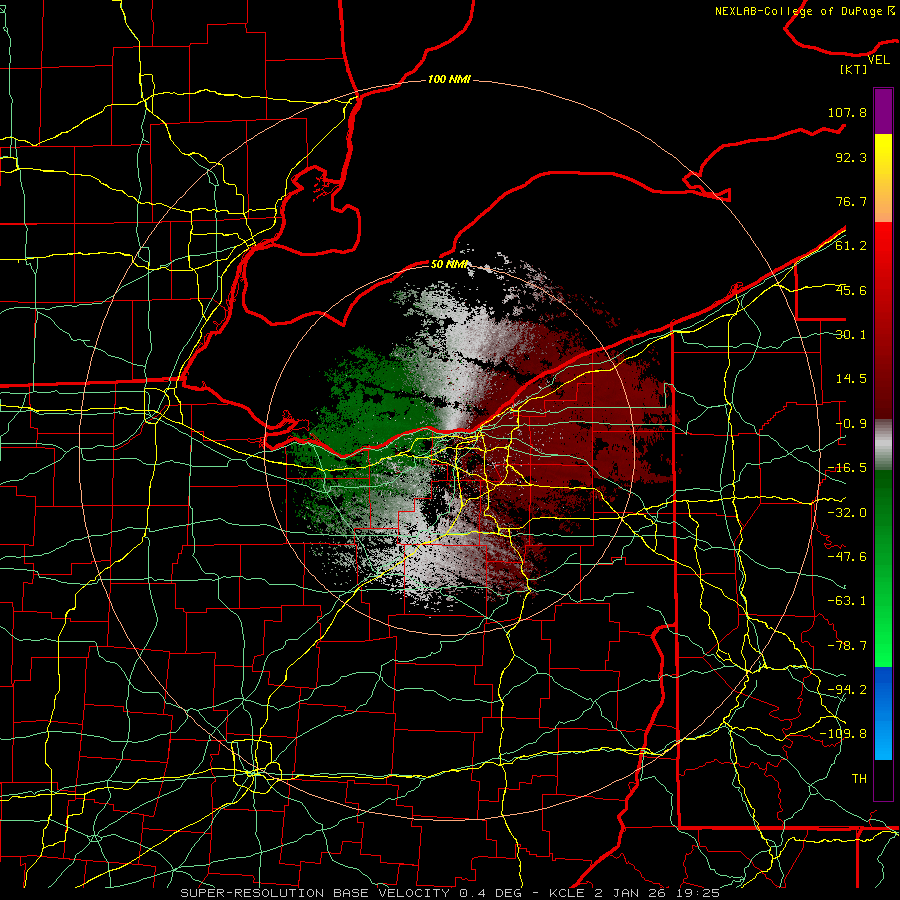This screenshot has height=900, width=900.
Task: Click the TH label on the legend
Action: pyautogui.click(x=859, y=778)
